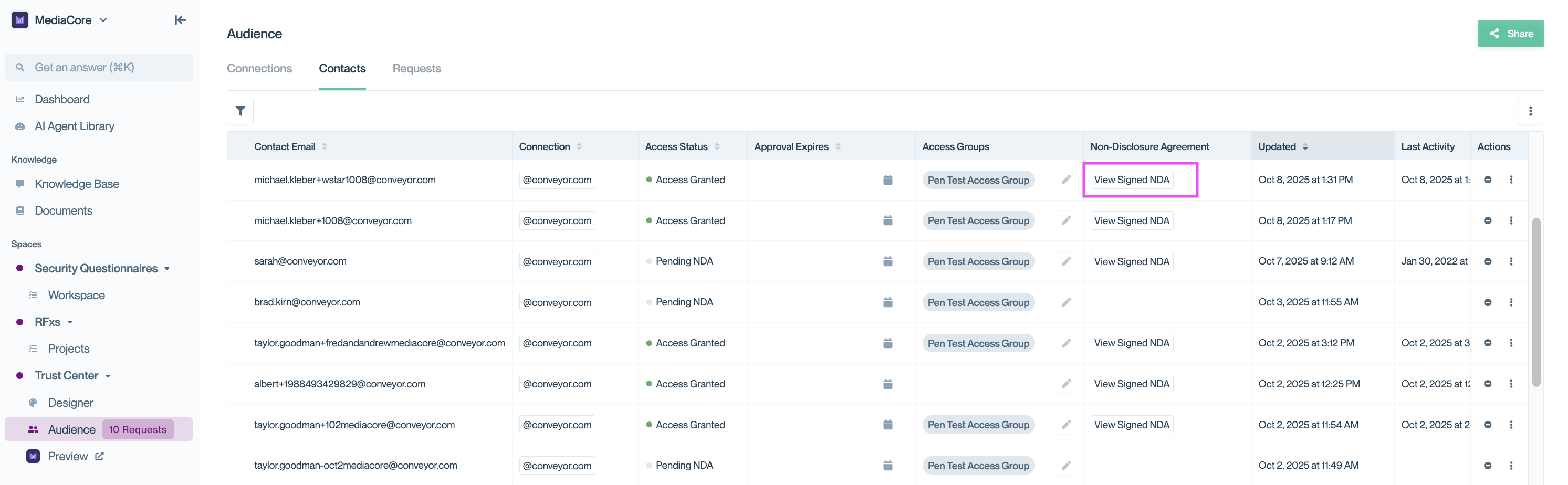
Task: Click Pending NDA status for taylor.goodman-oct2mediacore
Action: pyautogui.click(x=684, y=465)
